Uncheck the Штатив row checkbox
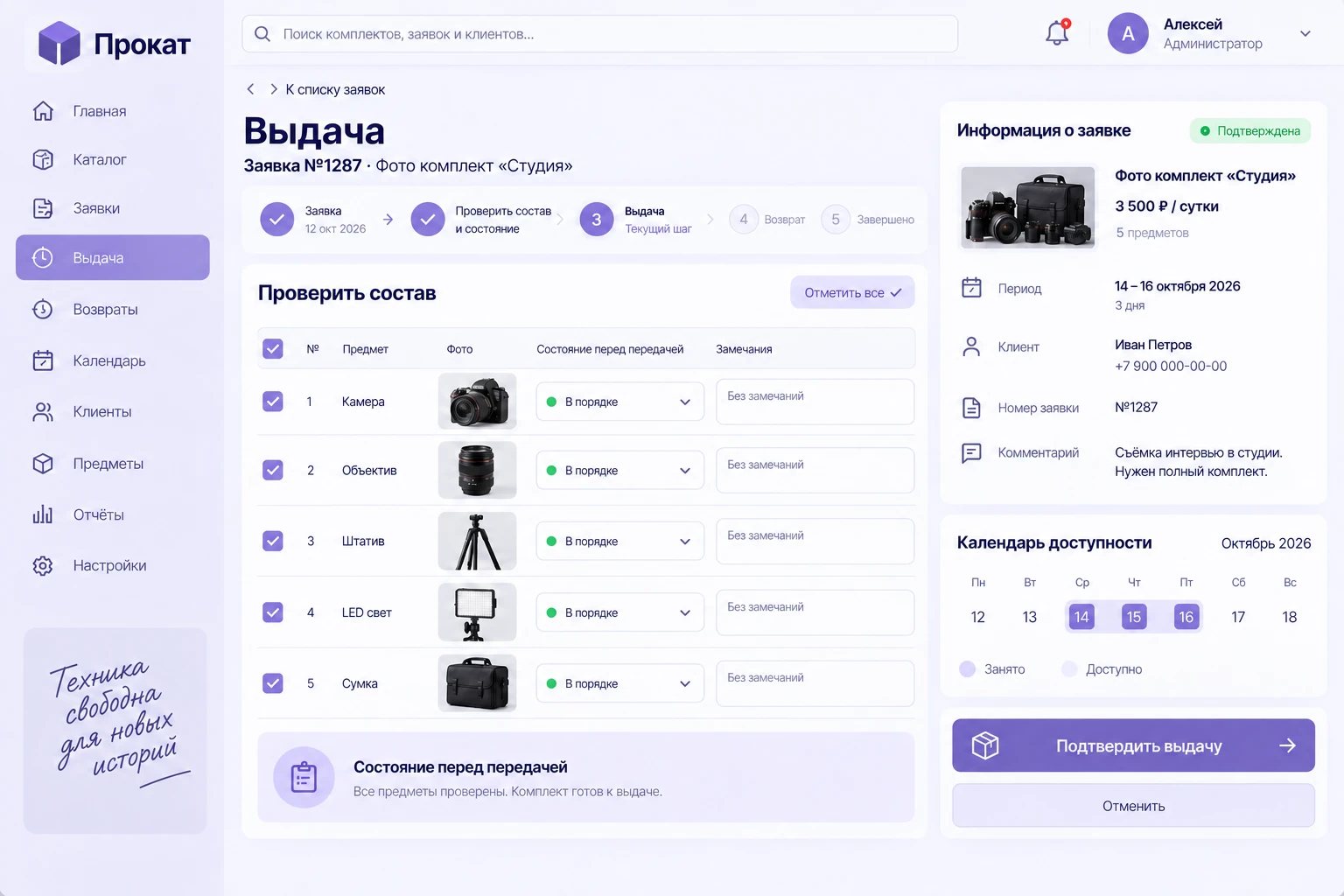Screen dimensions: 1344x896 coord(273,541)
